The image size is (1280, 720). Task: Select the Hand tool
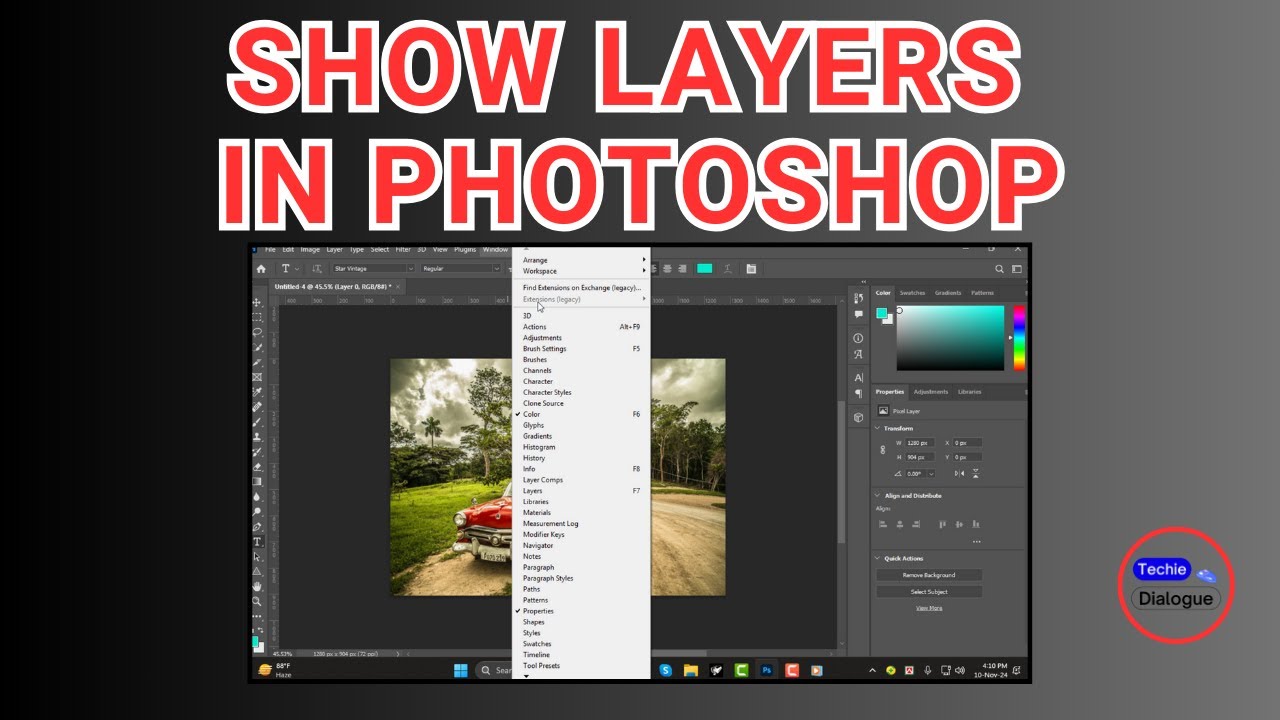(x=257, y=586)
